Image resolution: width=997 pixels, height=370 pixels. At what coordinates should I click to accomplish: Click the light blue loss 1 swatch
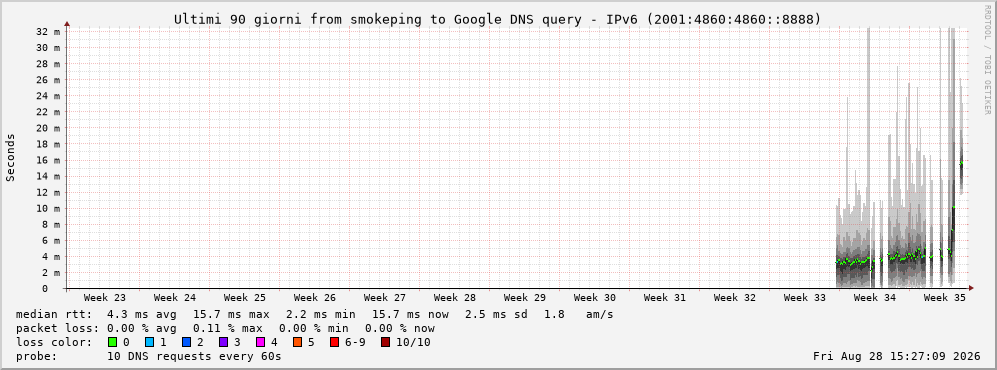click(149, 343)
